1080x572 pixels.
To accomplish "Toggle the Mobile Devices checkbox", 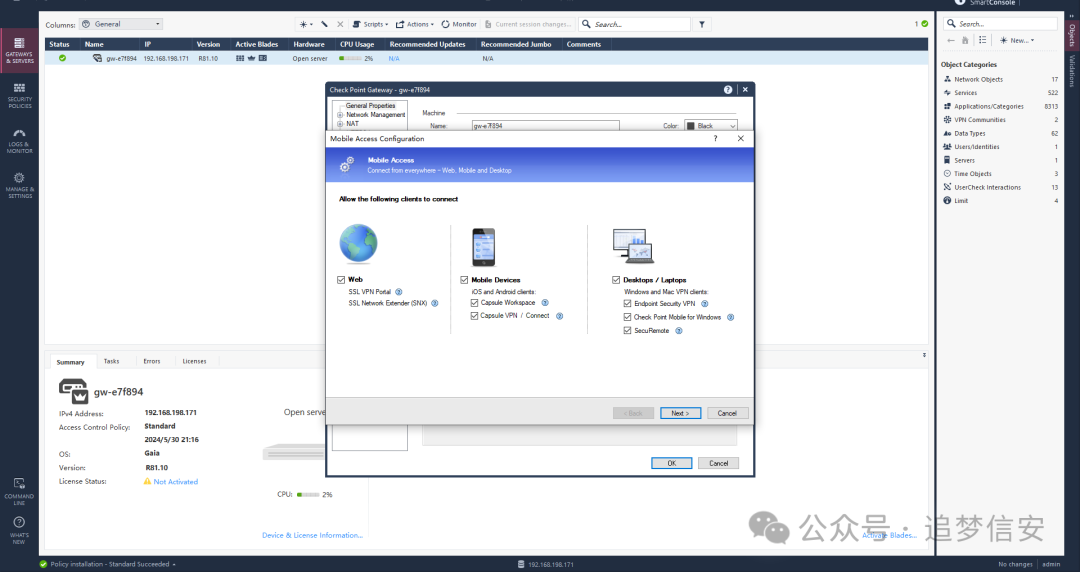I will (464, 280).
